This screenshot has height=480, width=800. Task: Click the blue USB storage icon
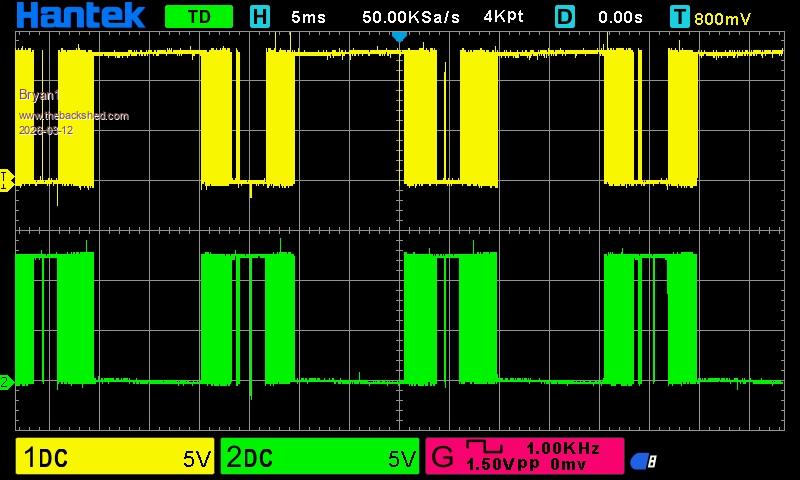[643, 461]
